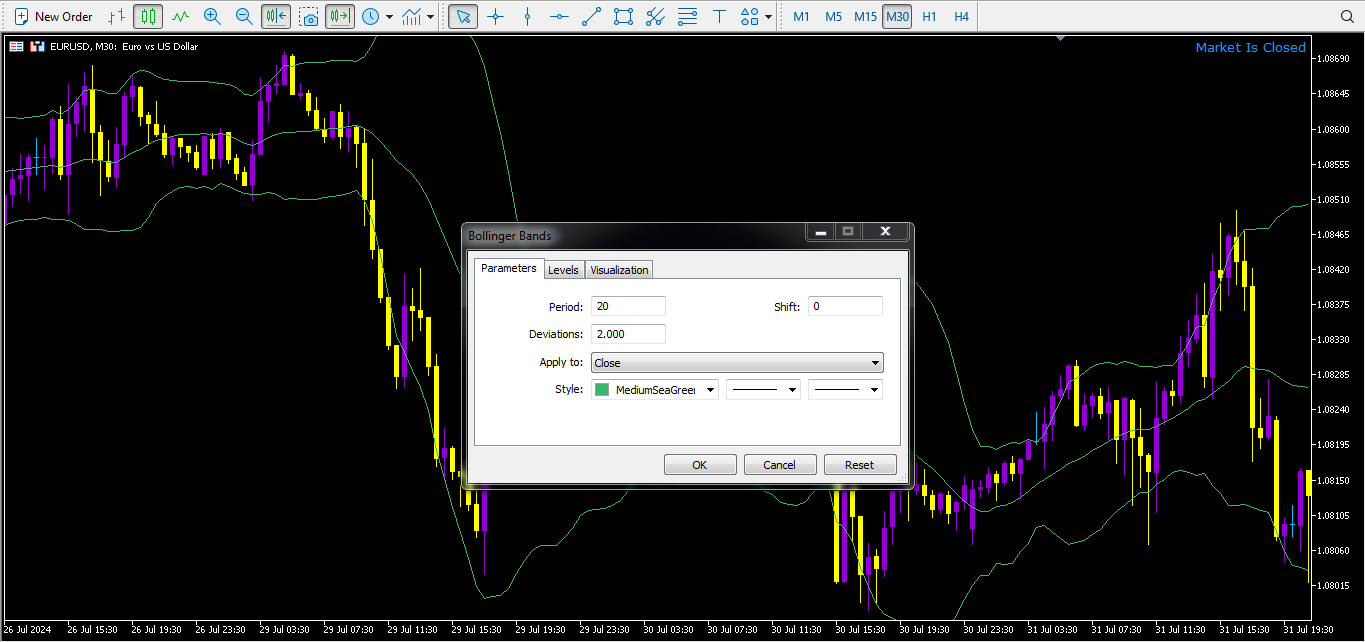
Task: Click the zoom out magnifier icon
Action: point(244,16)
